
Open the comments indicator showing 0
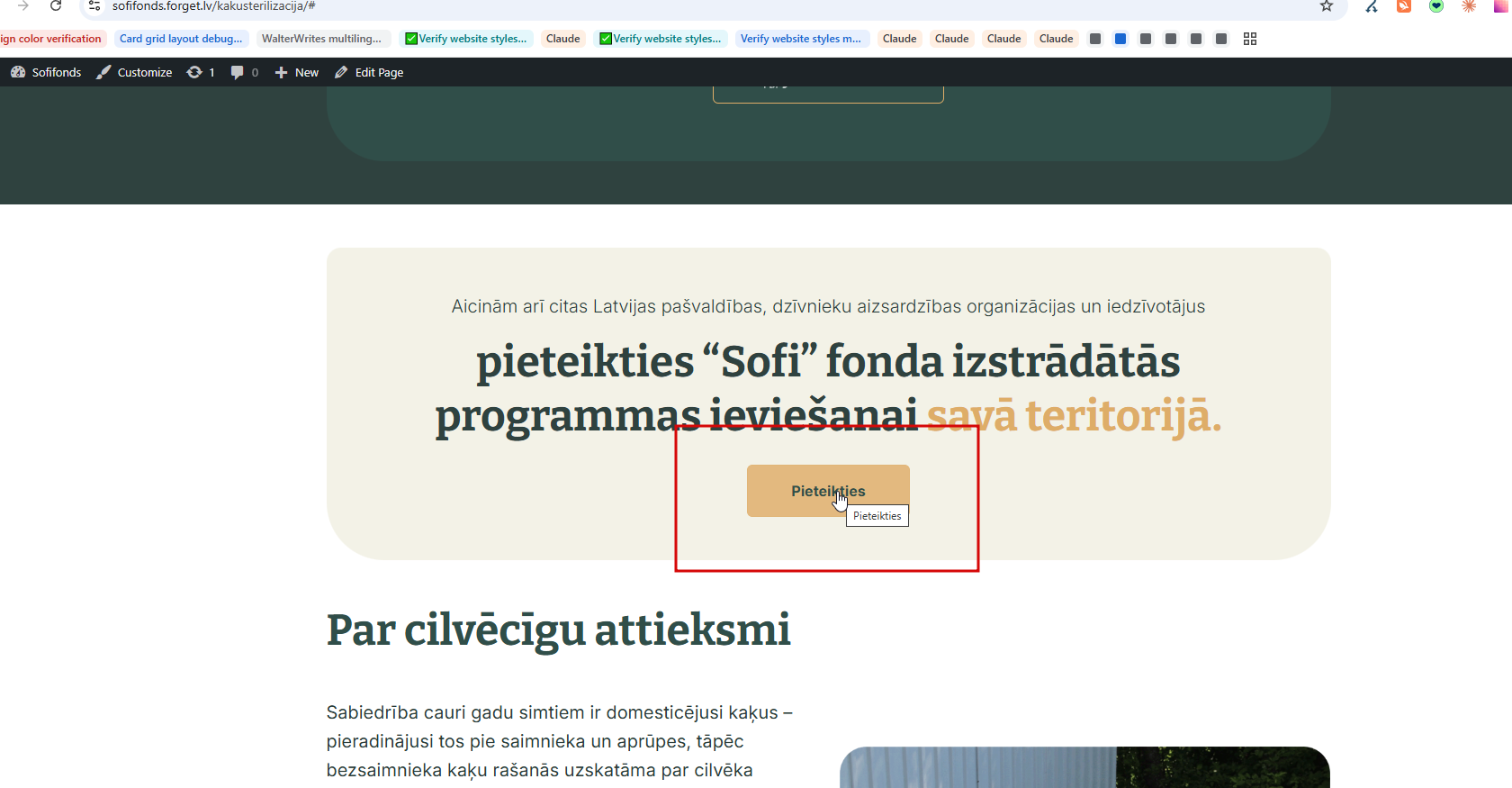(x=245, y=72)
